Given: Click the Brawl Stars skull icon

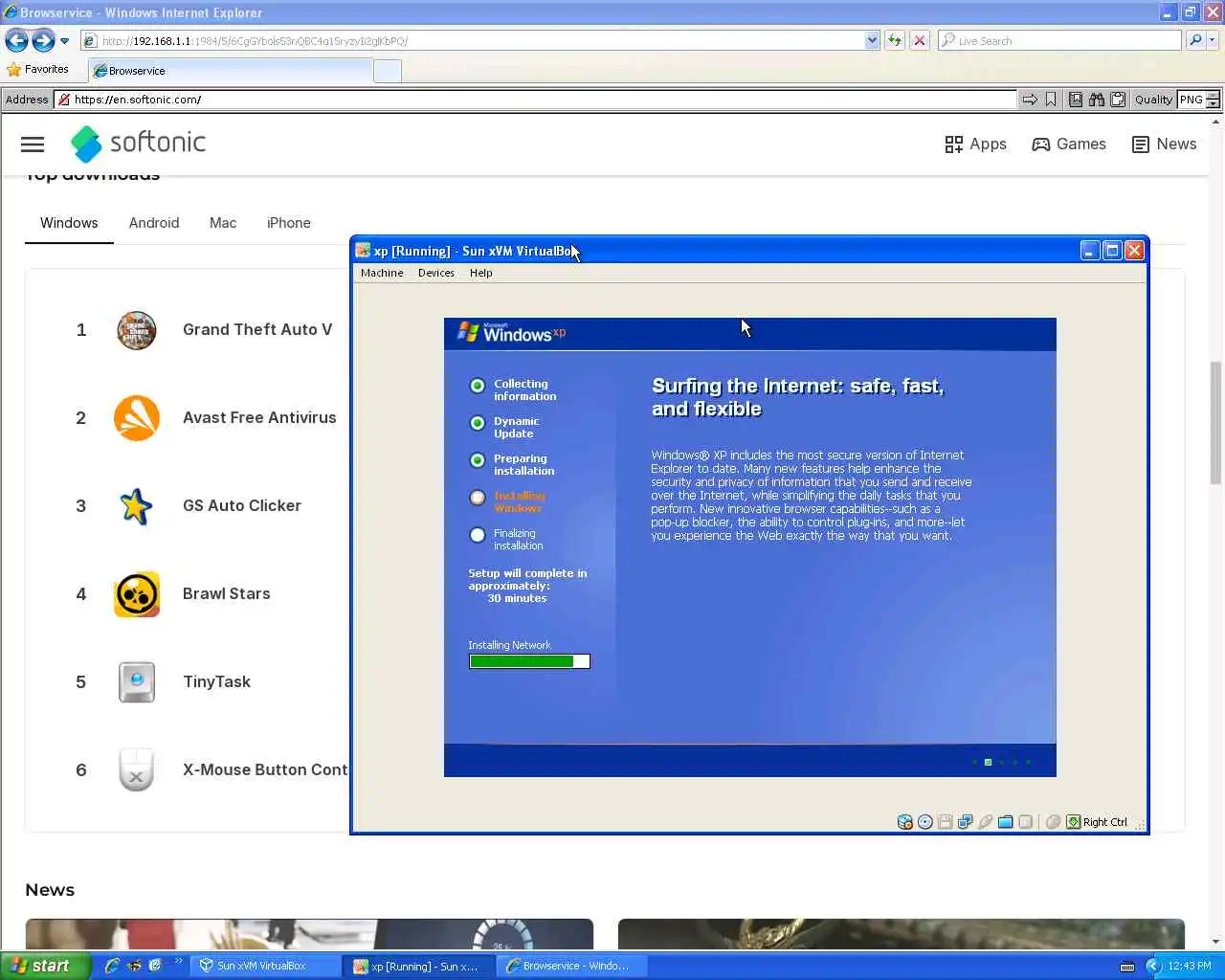Looking at the screenshot, I should (137, 594).
